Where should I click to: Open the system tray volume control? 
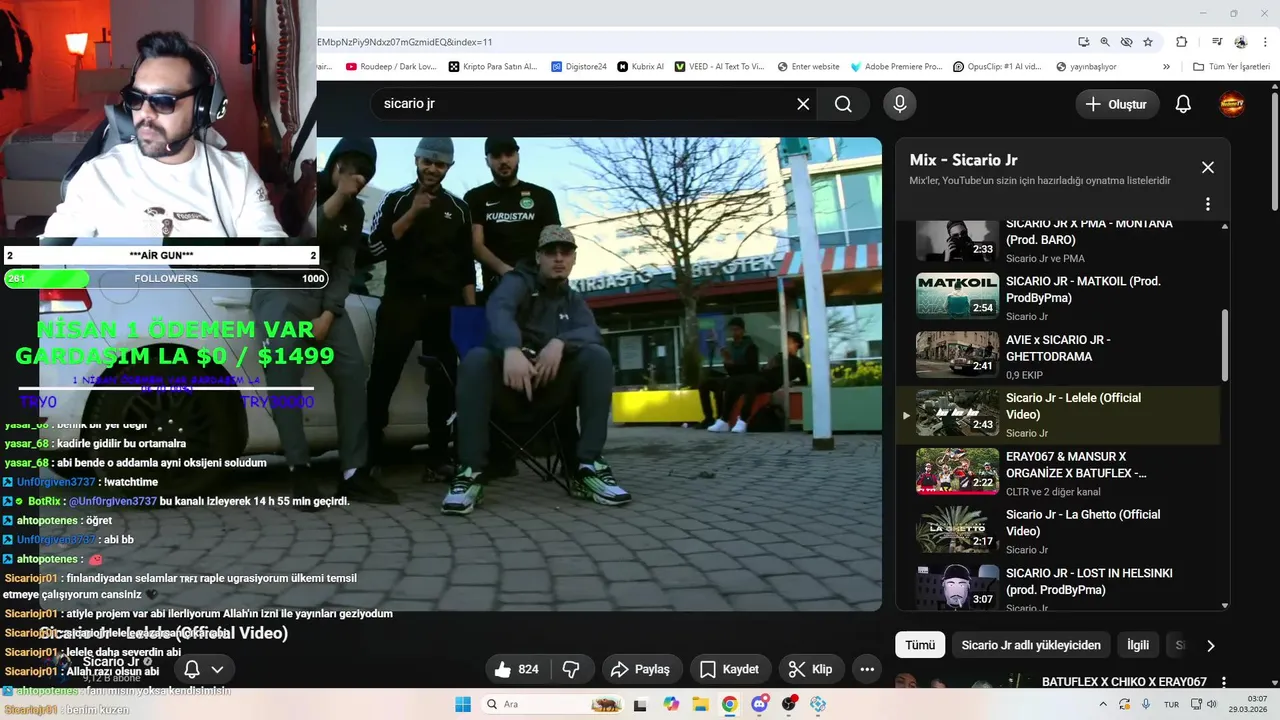click(1213, 704)
